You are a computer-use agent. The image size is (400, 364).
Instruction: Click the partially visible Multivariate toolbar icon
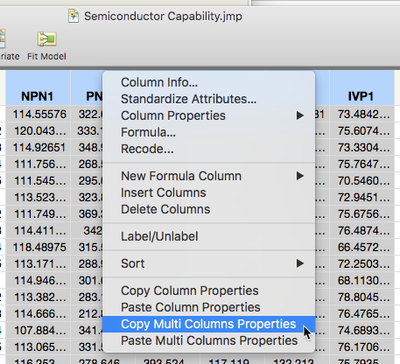click(2, 39)
